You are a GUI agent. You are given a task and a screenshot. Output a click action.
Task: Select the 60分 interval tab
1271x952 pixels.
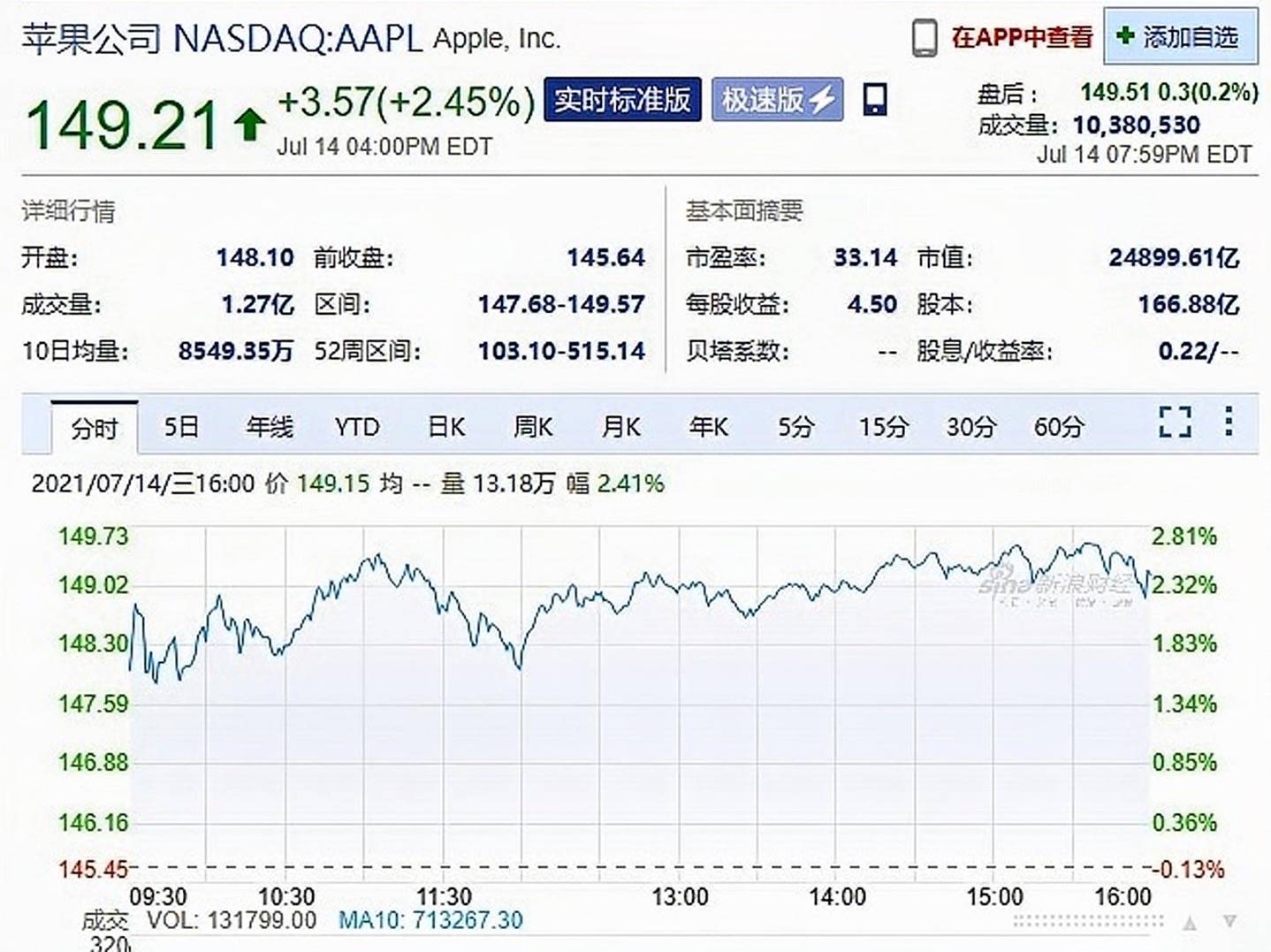click(x=1059, y=428)
